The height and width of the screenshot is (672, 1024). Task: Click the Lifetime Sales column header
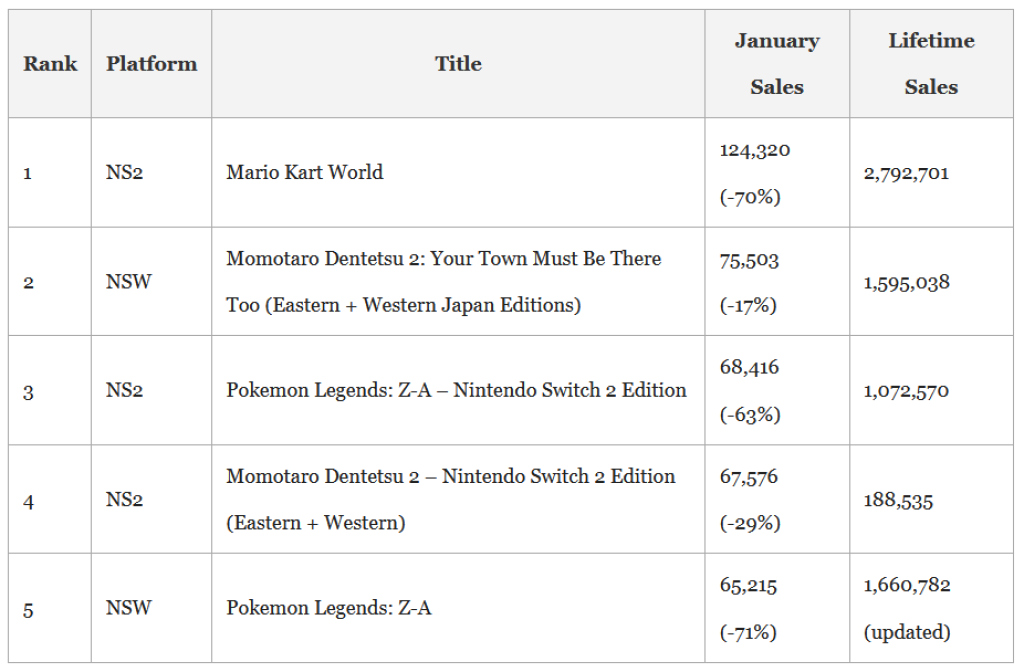[x=931, y=64]
